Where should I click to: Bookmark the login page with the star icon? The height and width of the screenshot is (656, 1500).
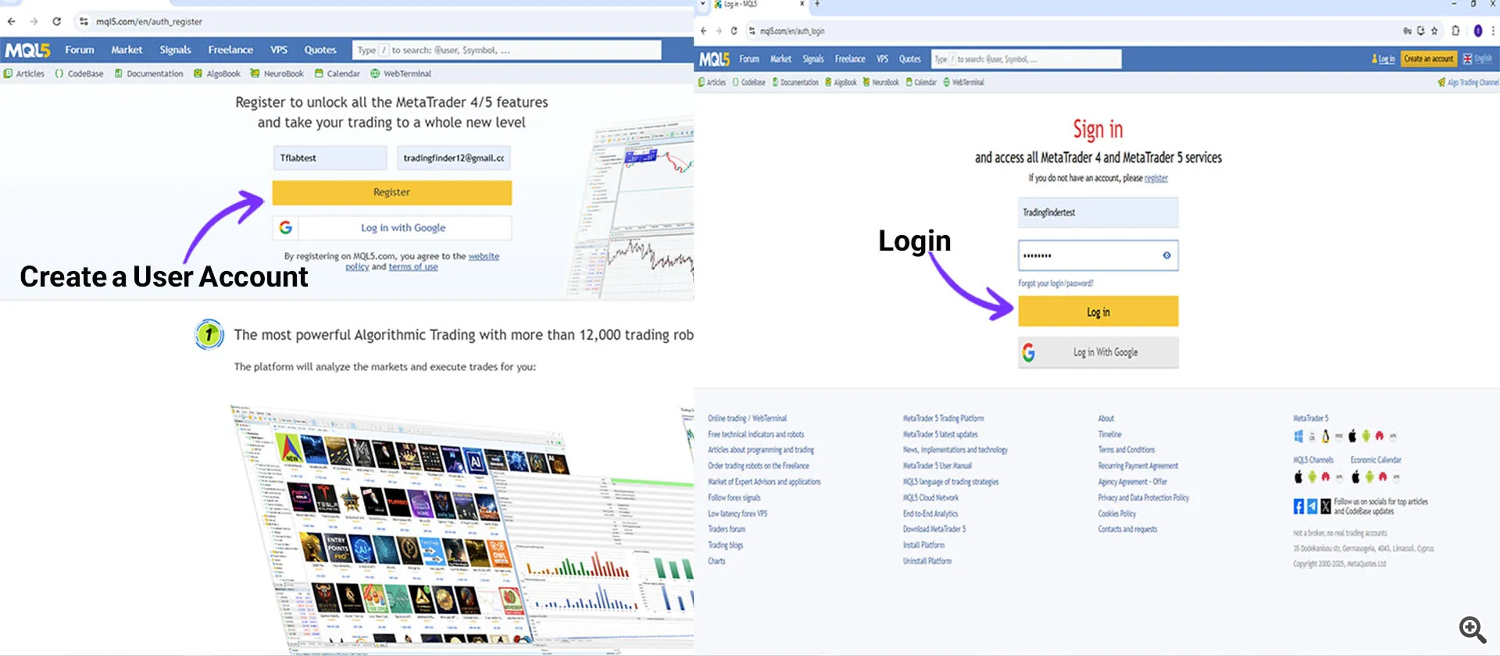1434,31
